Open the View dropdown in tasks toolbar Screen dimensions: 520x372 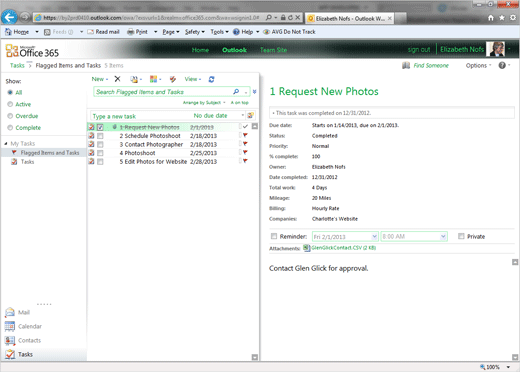(193, 79)
